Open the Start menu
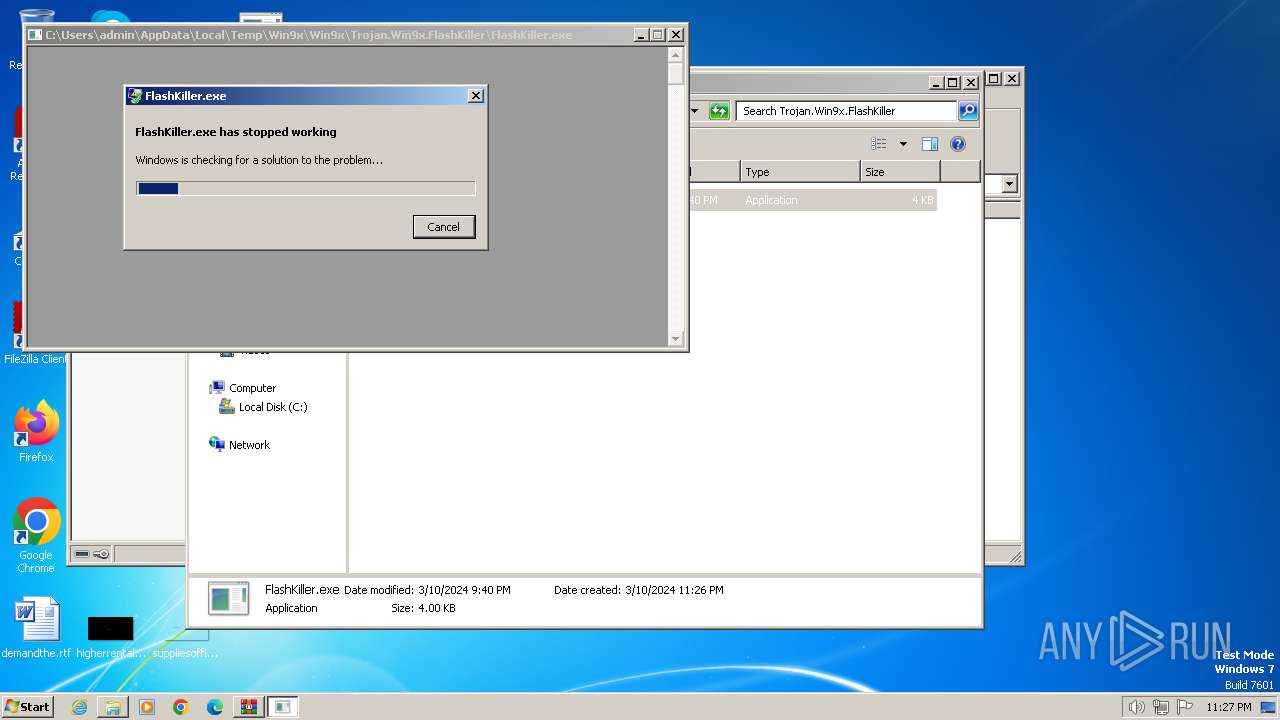This screenshot has width=1280, height=720. 27,706
